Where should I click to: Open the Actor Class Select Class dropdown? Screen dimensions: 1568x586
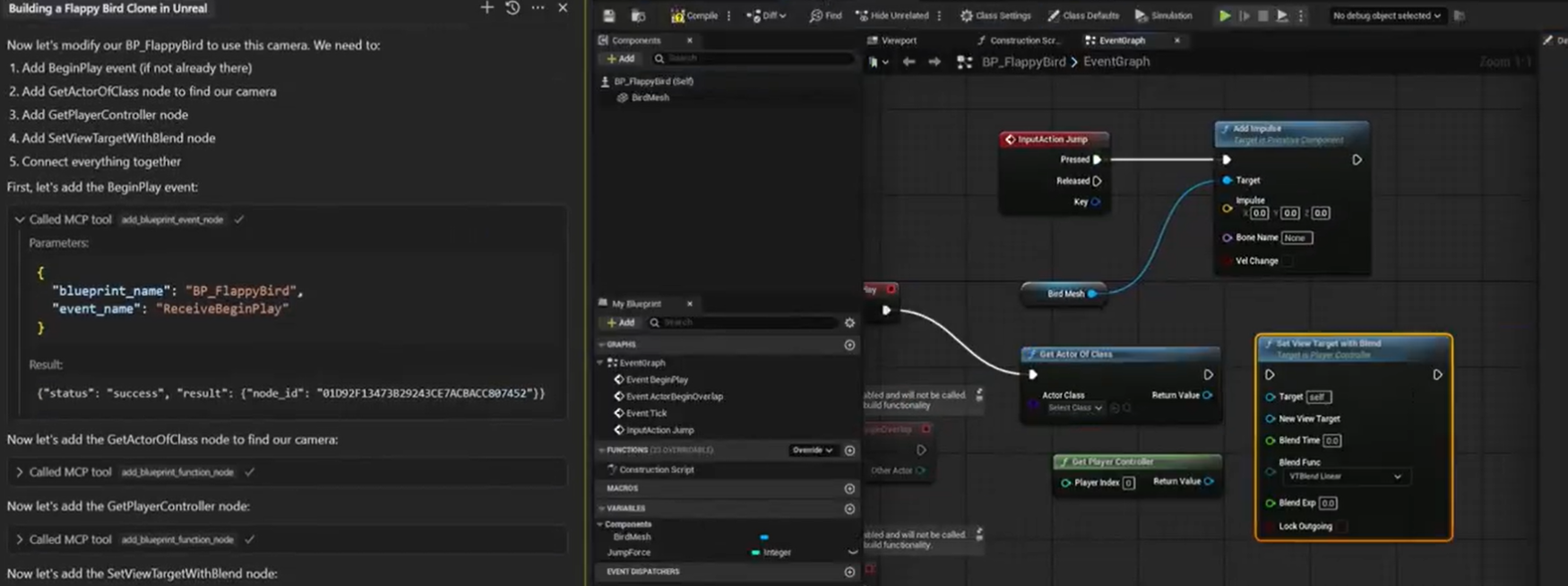pyautogui.click(x=1075, y=409)
